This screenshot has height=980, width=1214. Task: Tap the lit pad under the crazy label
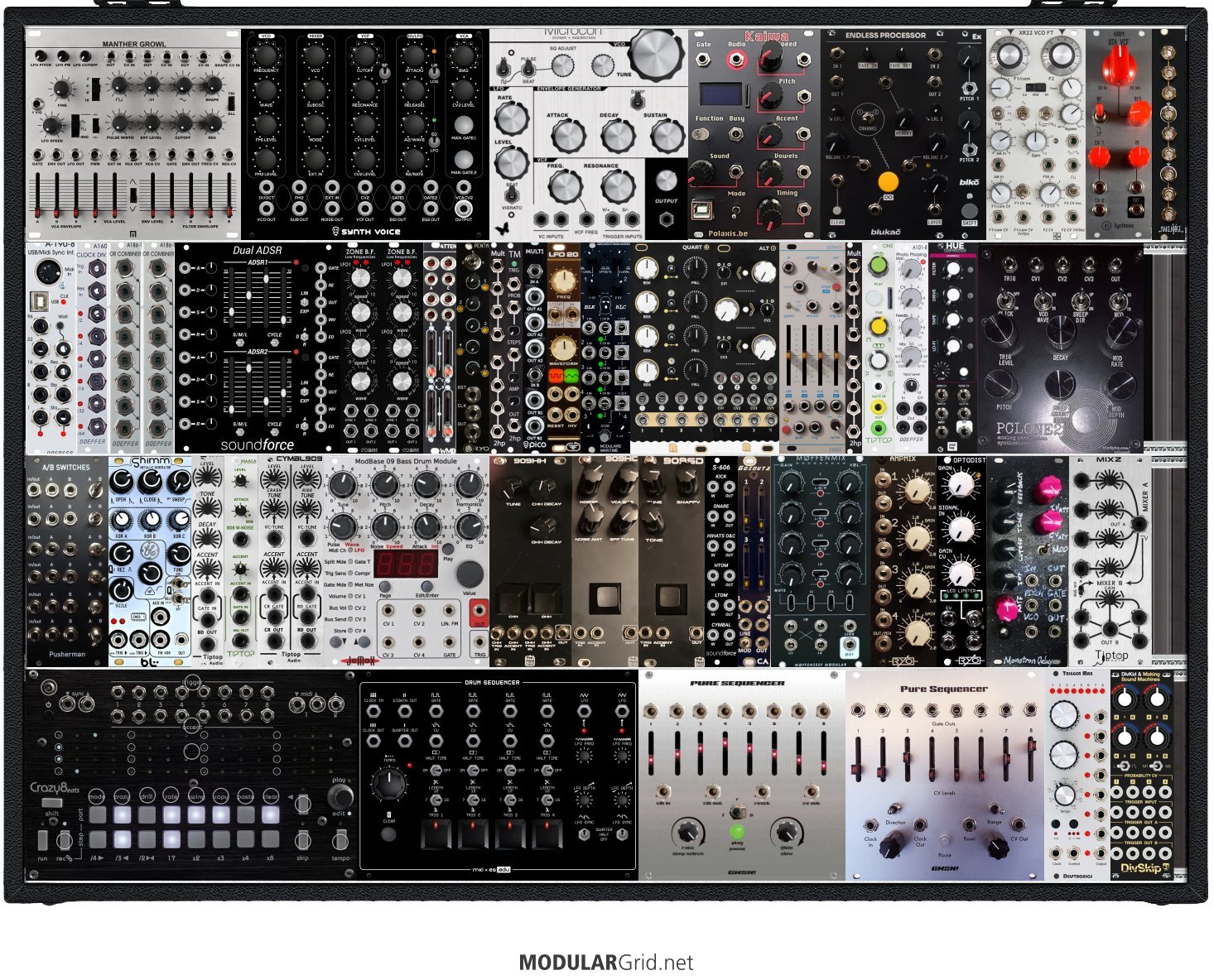point(122,814)
